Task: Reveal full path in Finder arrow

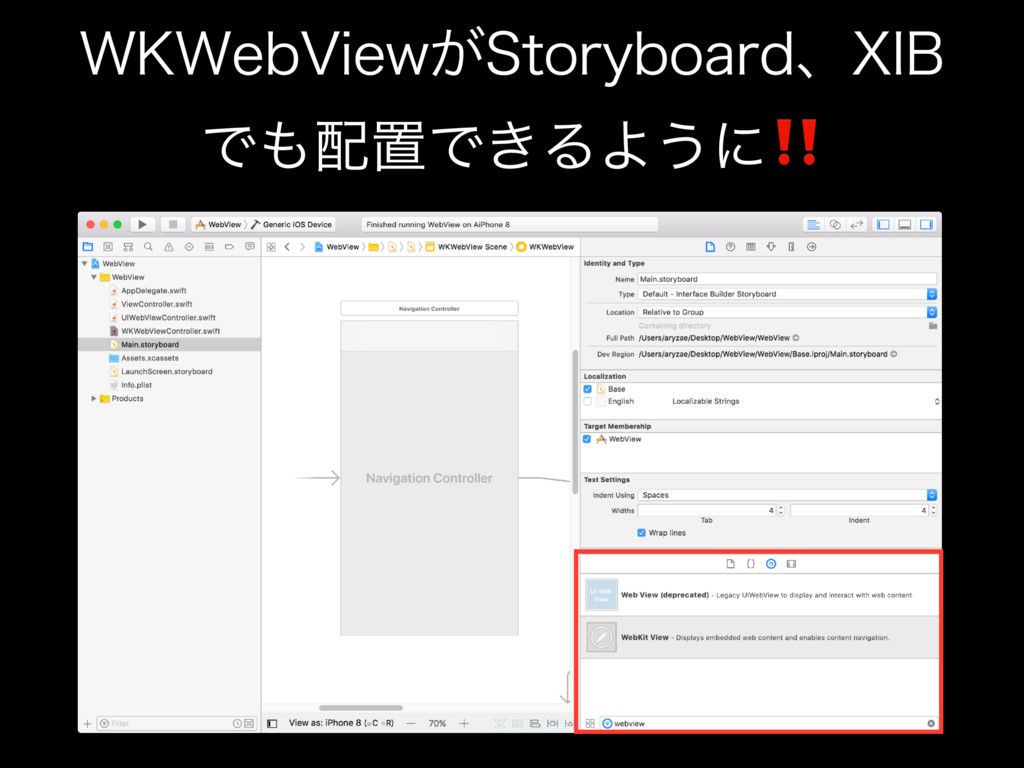Action: pyautogui.click(x=796, y=338)
